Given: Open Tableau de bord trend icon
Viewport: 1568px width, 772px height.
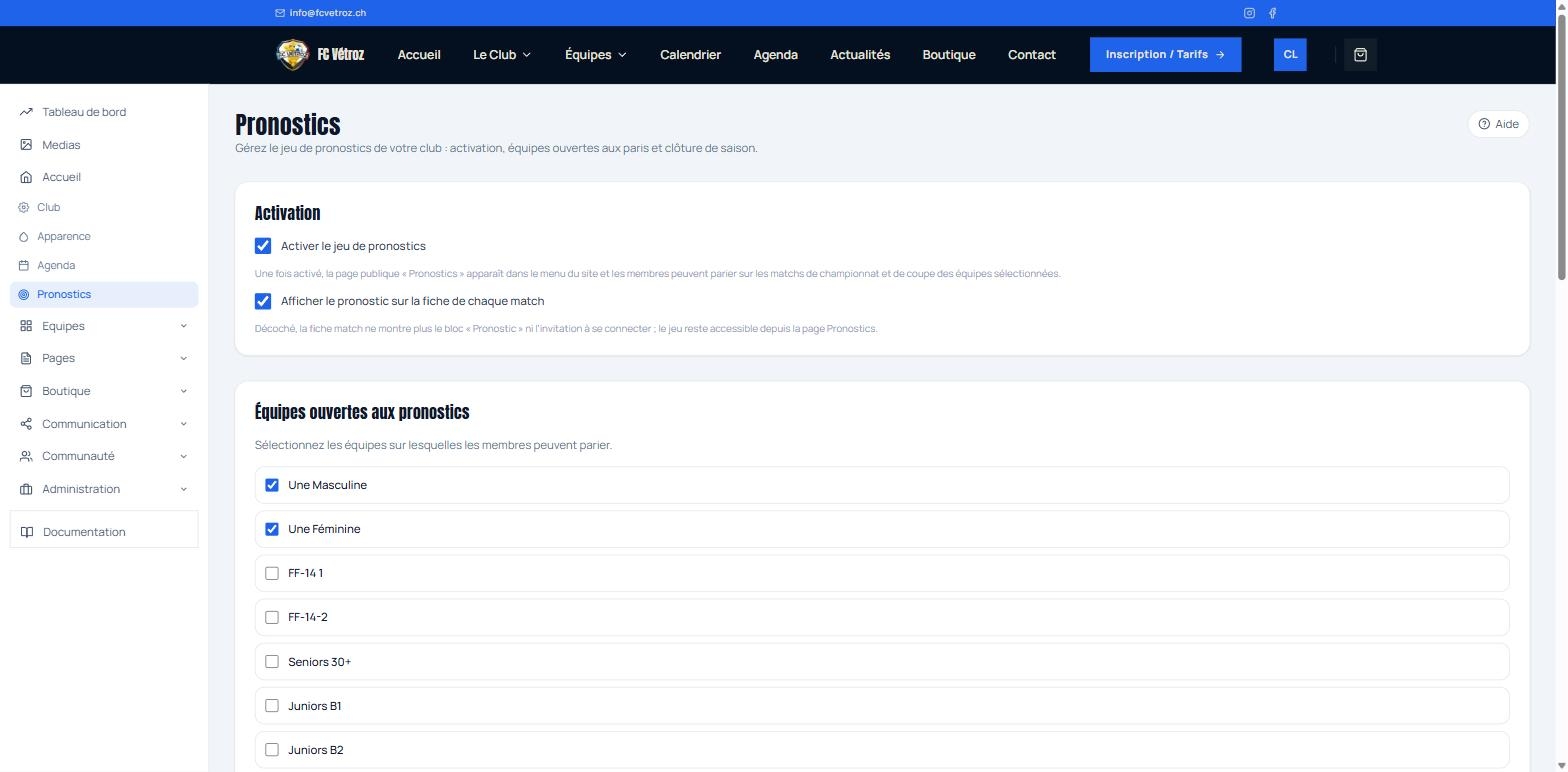Looking at the screenshot, I should 26,112.
